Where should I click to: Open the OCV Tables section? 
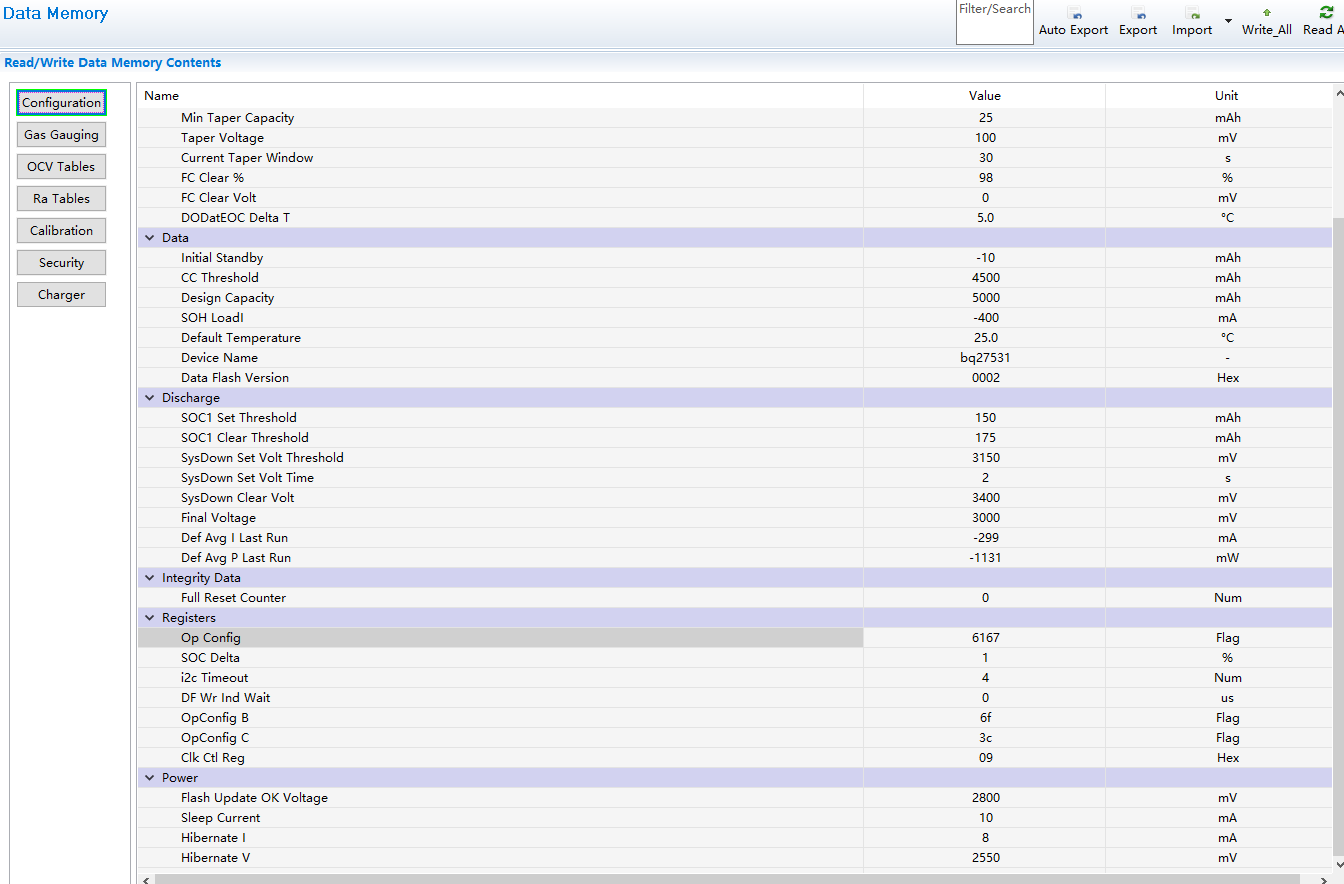[x=62, y=167]
